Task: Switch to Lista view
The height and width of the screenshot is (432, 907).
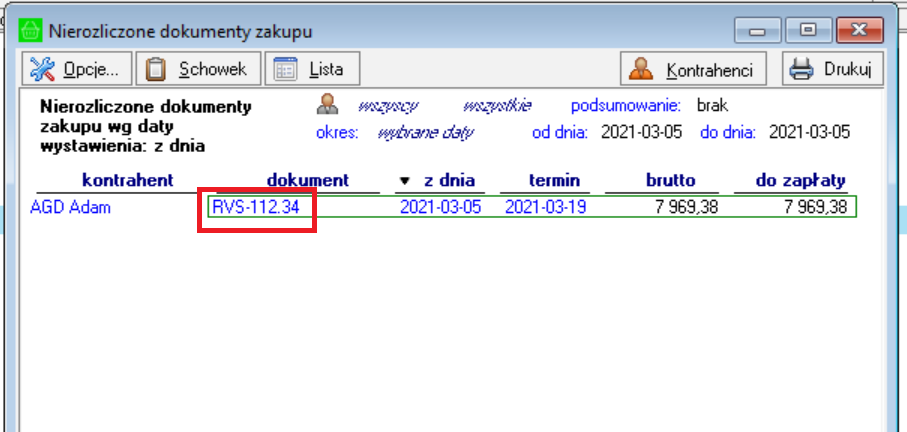Action: pos(311,69)
